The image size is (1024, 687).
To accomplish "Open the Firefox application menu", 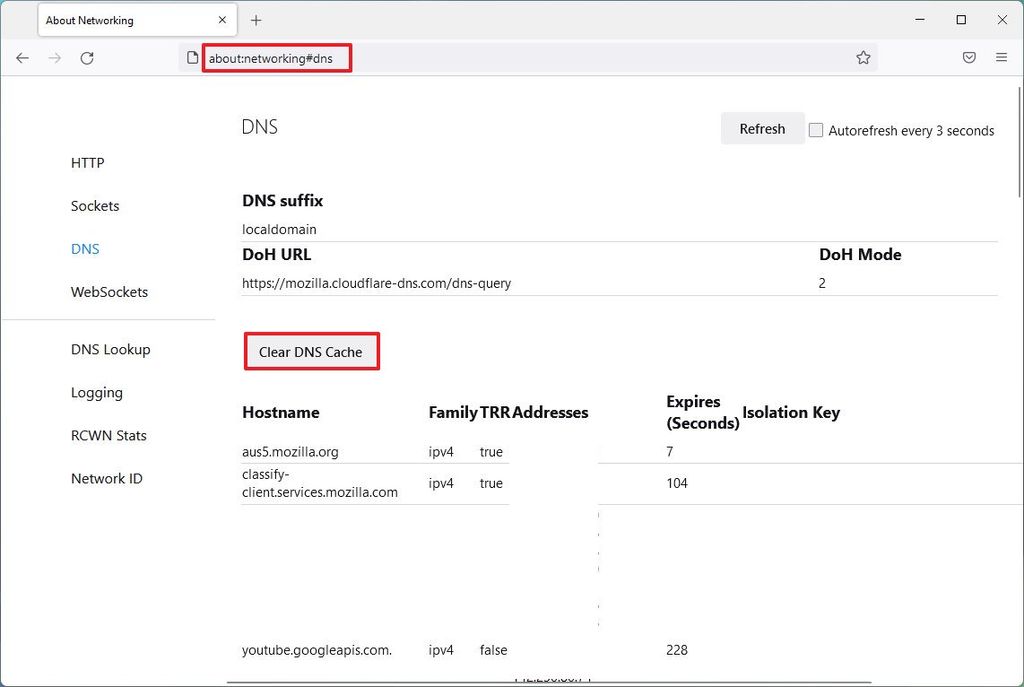I will [1001, 58].
